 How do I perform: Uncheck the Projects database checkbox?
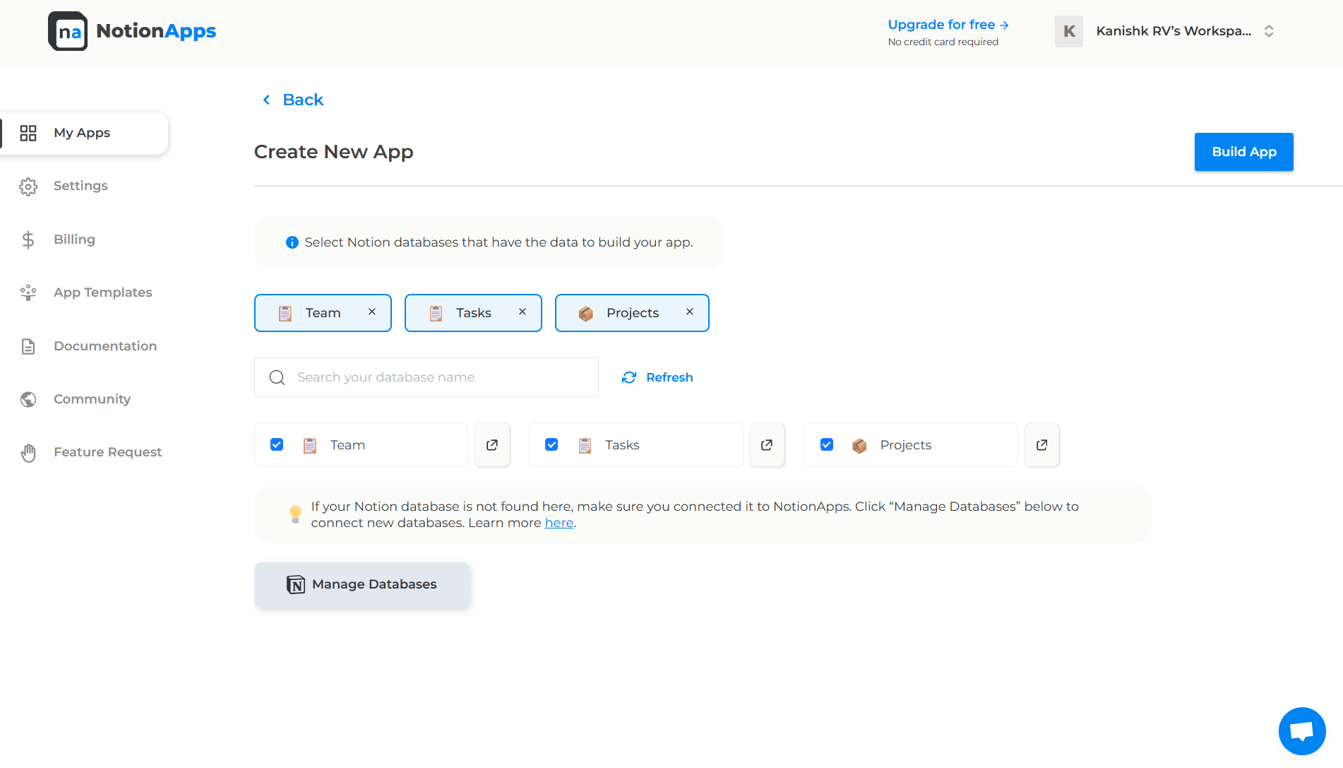coord(827,444)
